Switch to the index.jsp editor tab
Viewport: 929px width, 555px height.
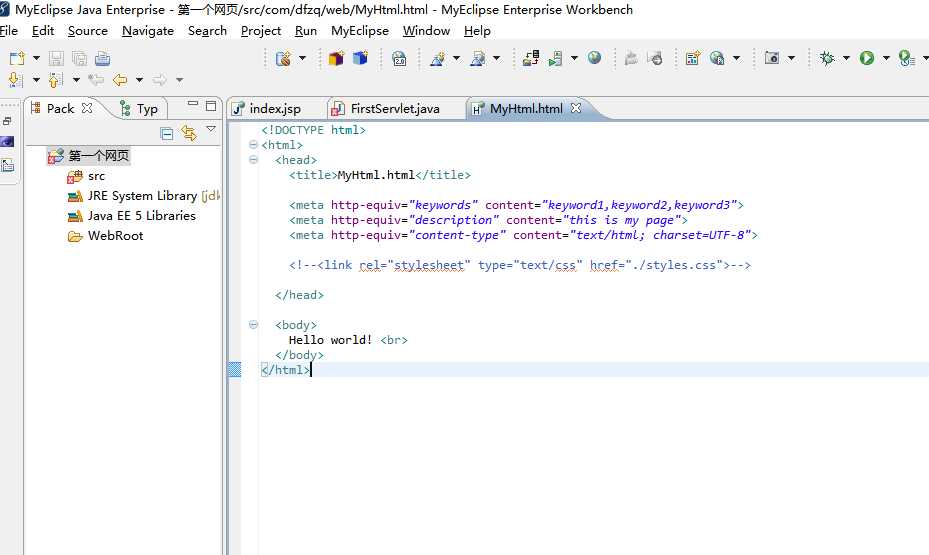(x=276, y=108)
